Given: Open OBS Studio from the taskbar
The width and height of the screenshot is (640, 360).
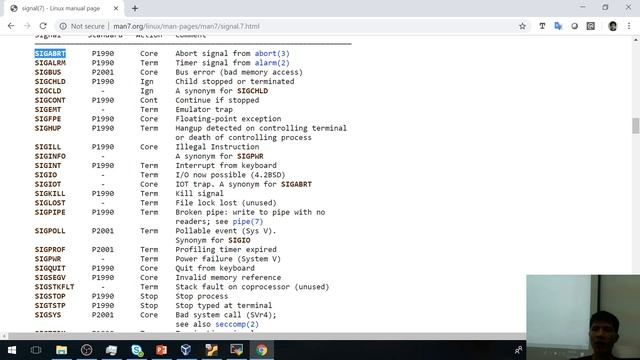Looking at the screenshot, I should click(x=87, y=350).
